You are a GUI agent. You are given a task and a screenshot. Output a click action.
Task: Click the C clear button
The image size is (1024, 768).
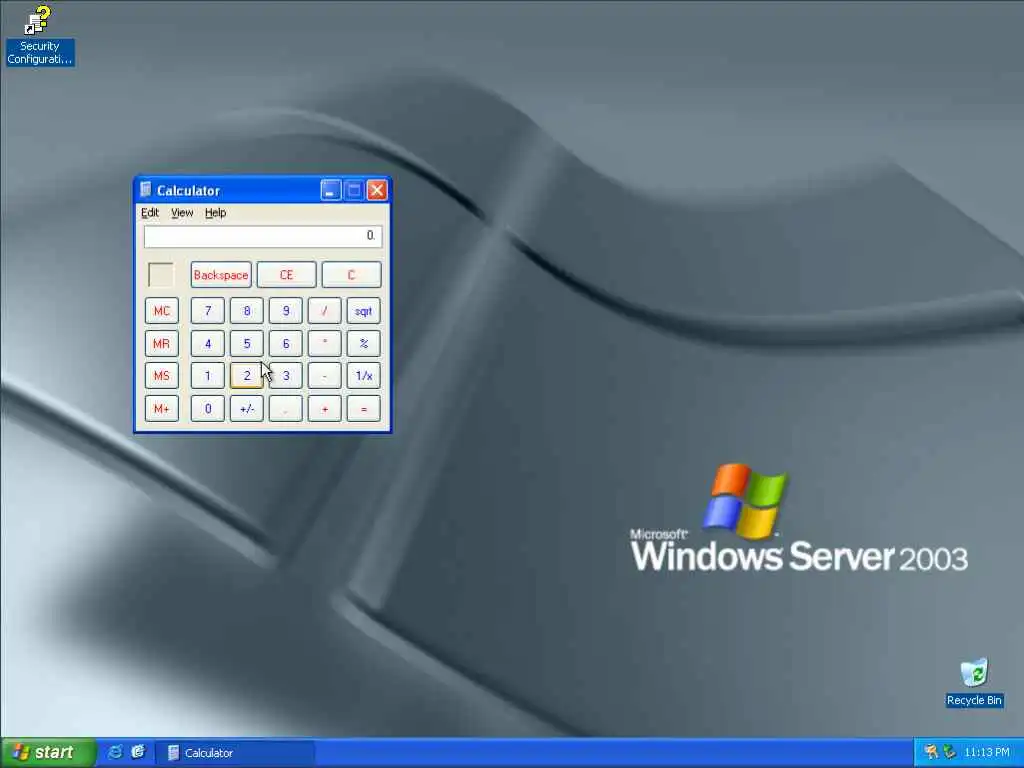(351, 275)
